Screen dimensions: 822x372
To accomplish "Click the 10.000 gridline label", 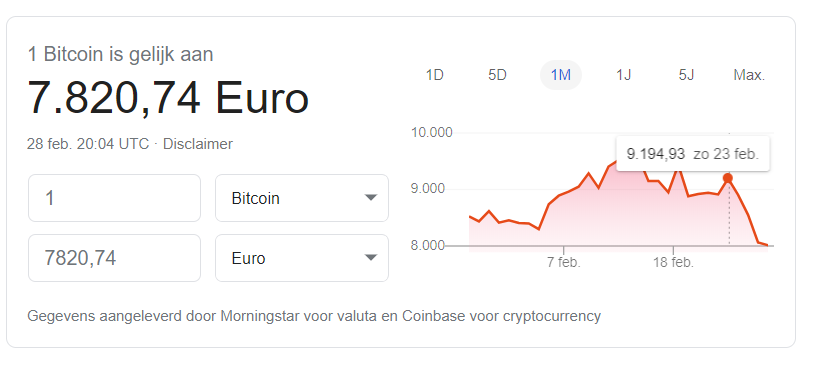I will coord(431,133).
